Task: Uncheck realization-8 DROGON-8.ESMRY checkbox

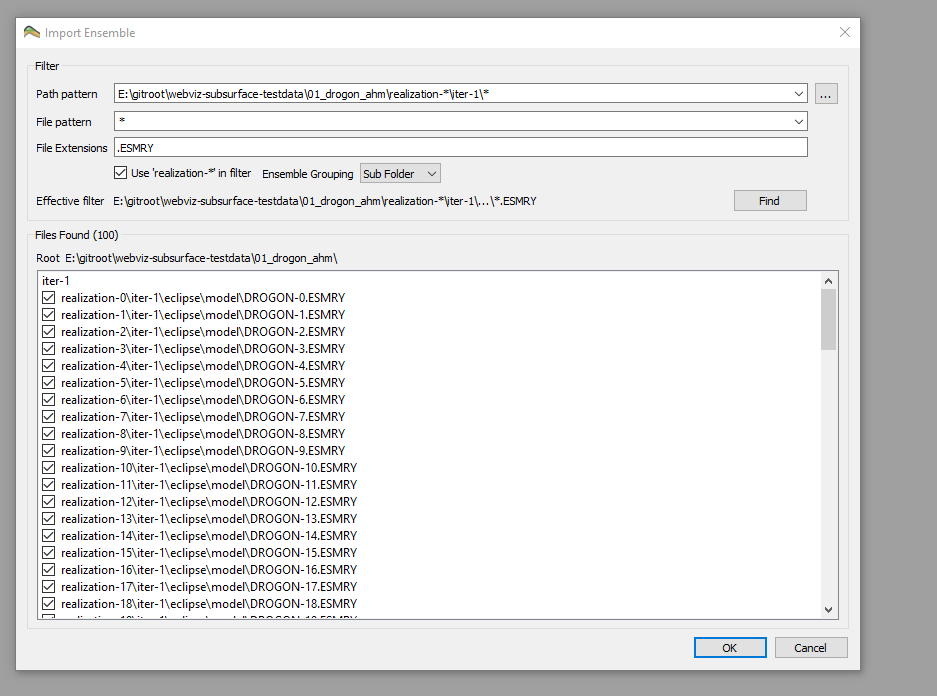Action: pyautogui.click(x=49, y=434)
